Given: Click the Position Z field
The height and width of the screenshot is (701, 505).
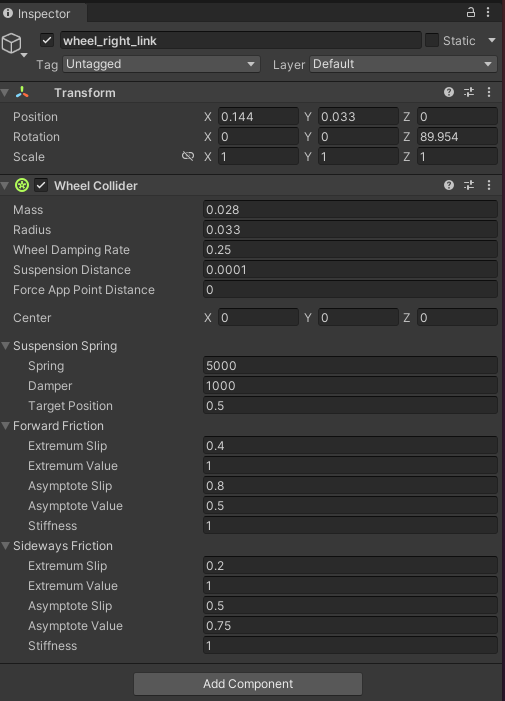Looking at the screenshot, I should [457, 116].
